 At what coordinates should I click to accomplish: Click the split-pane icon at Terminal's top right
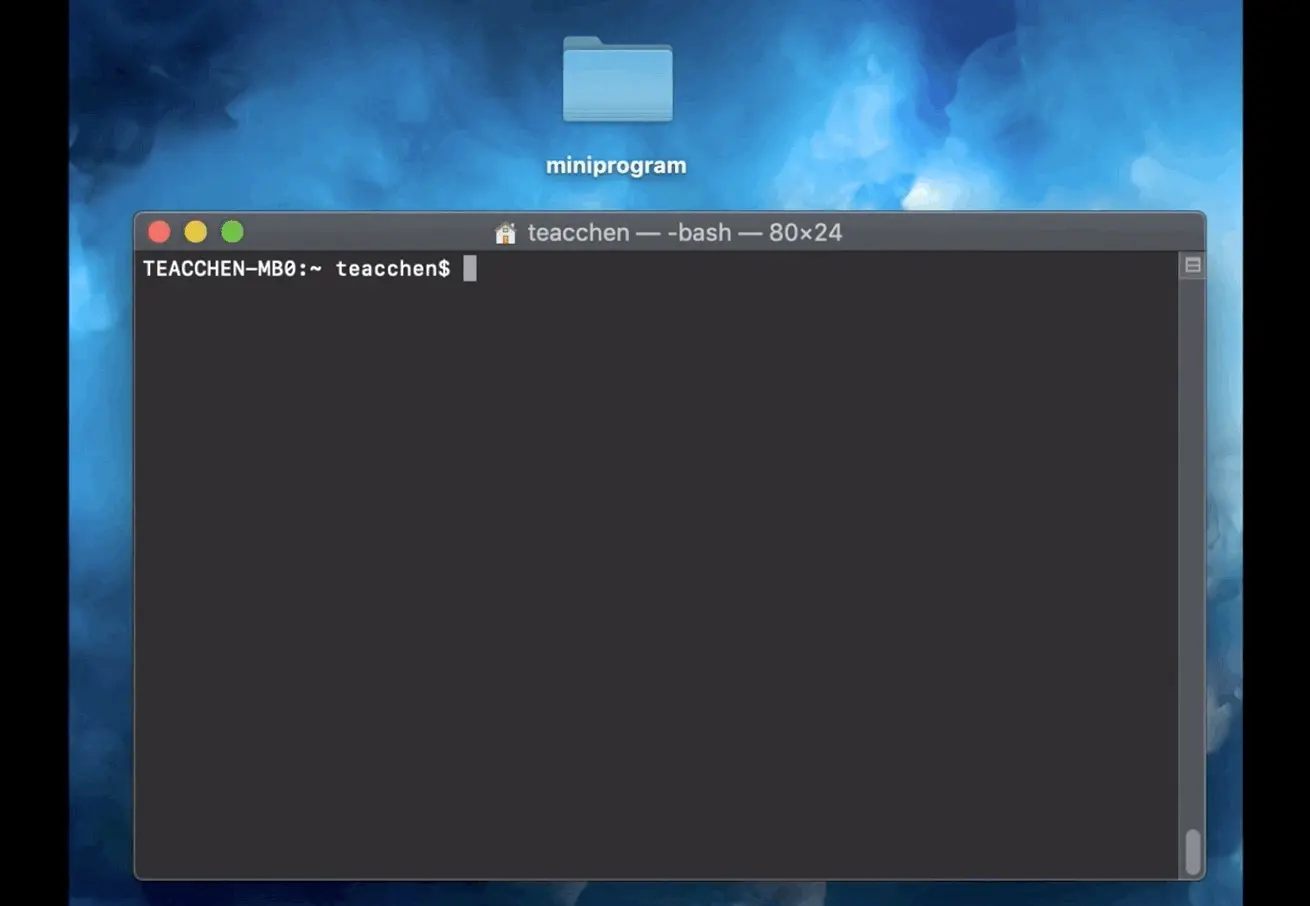pyautogui.click(x=1192, y=263)
